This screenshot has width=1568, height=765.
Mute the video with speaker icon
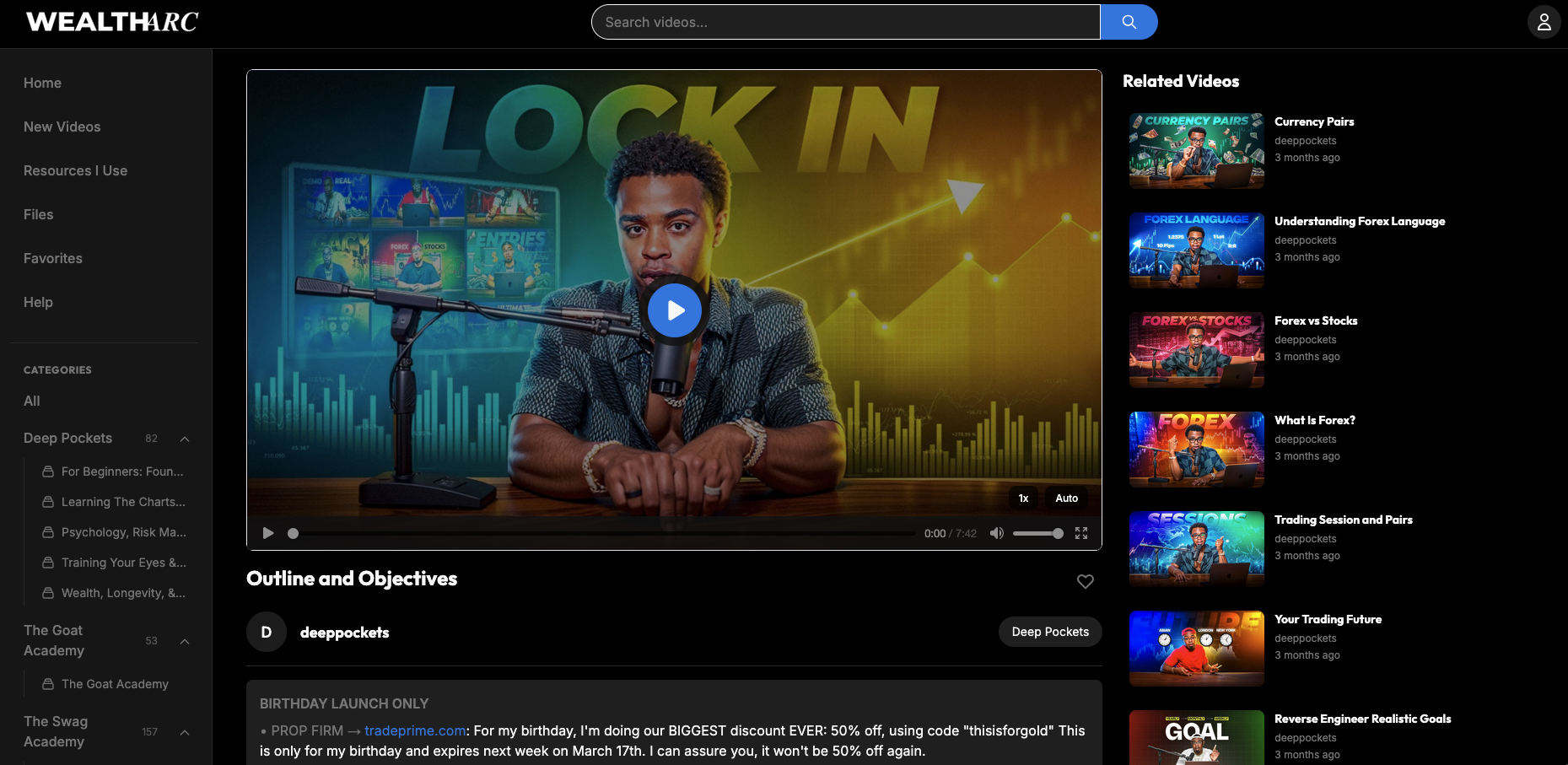996,533
